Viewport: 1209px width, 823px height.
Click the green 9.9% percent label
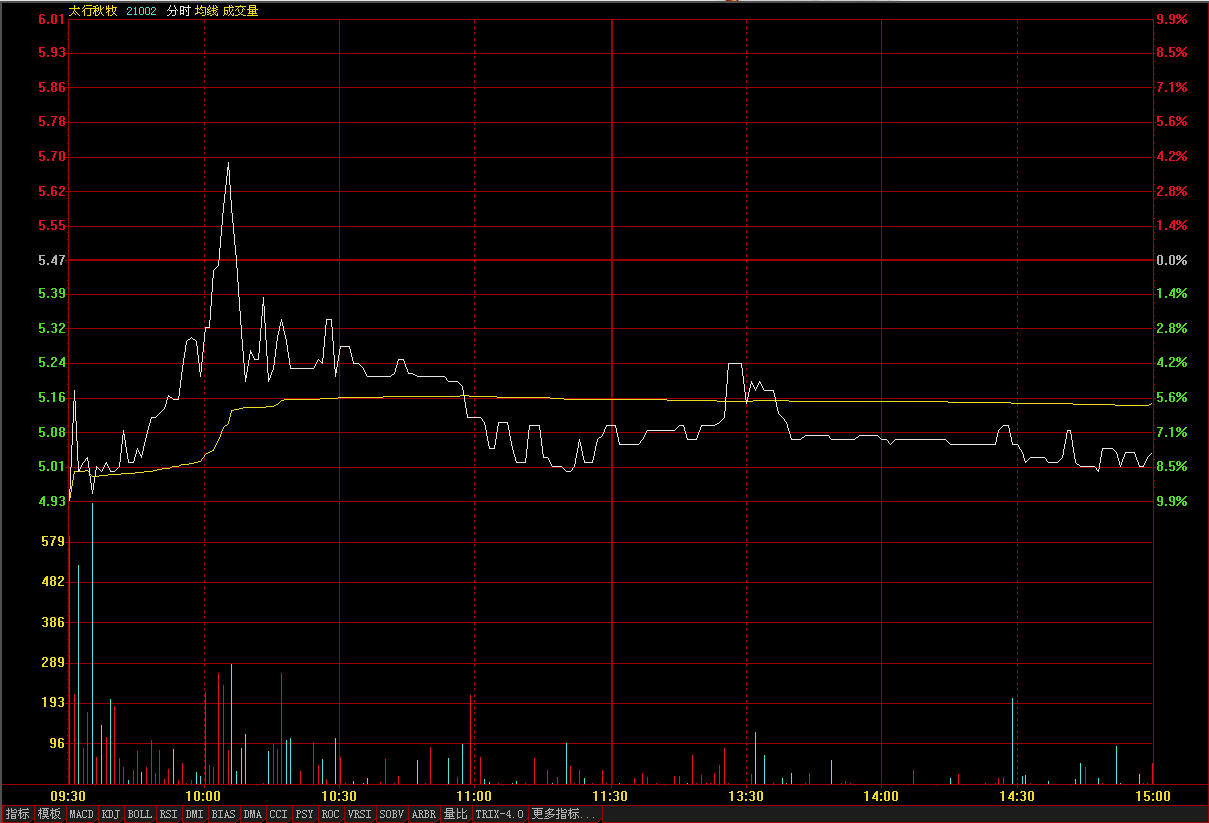pyautogui.click(x=1171, y=501)
